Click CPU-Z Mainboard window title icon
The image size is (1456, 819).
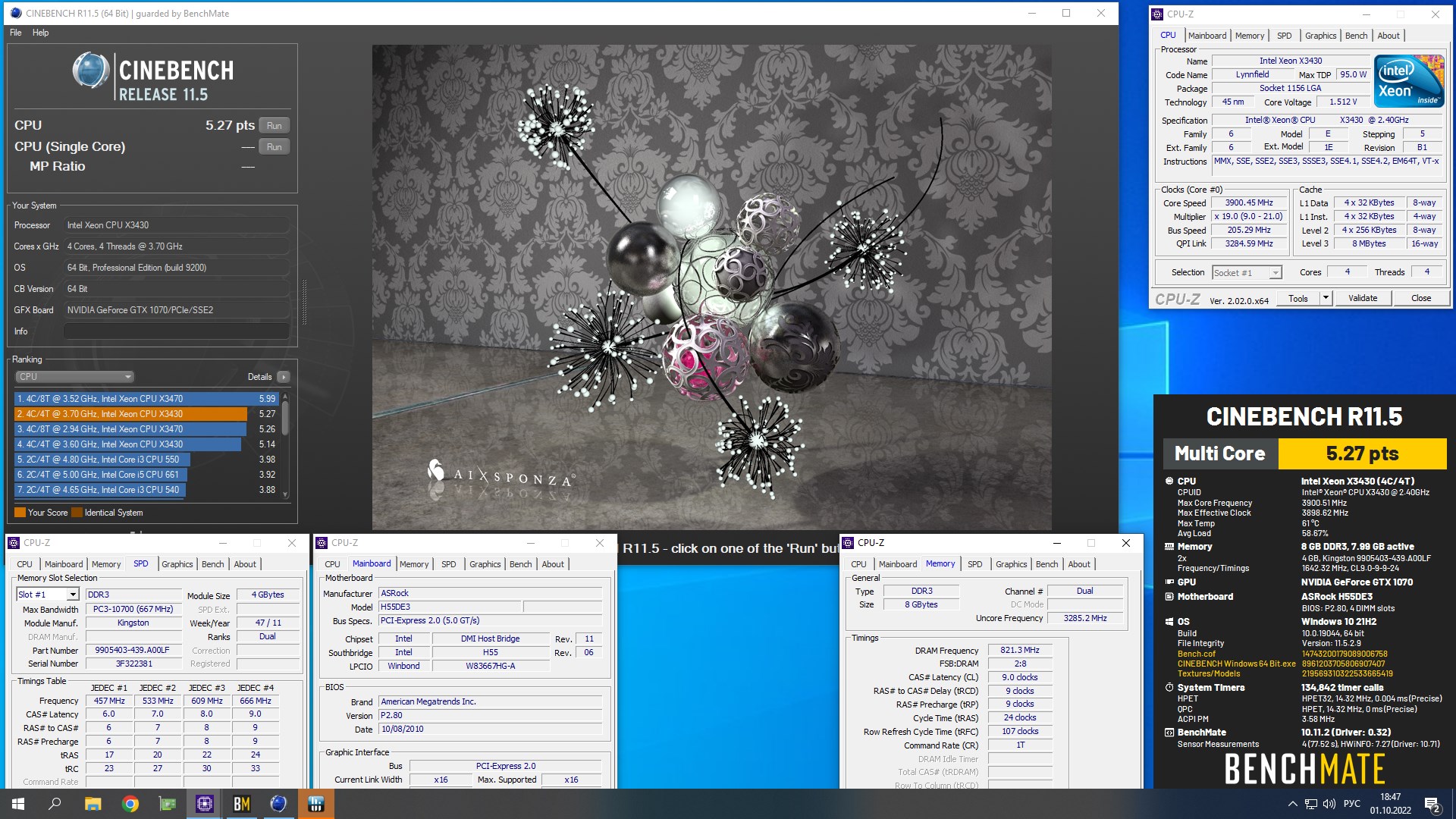coord(322,543)
